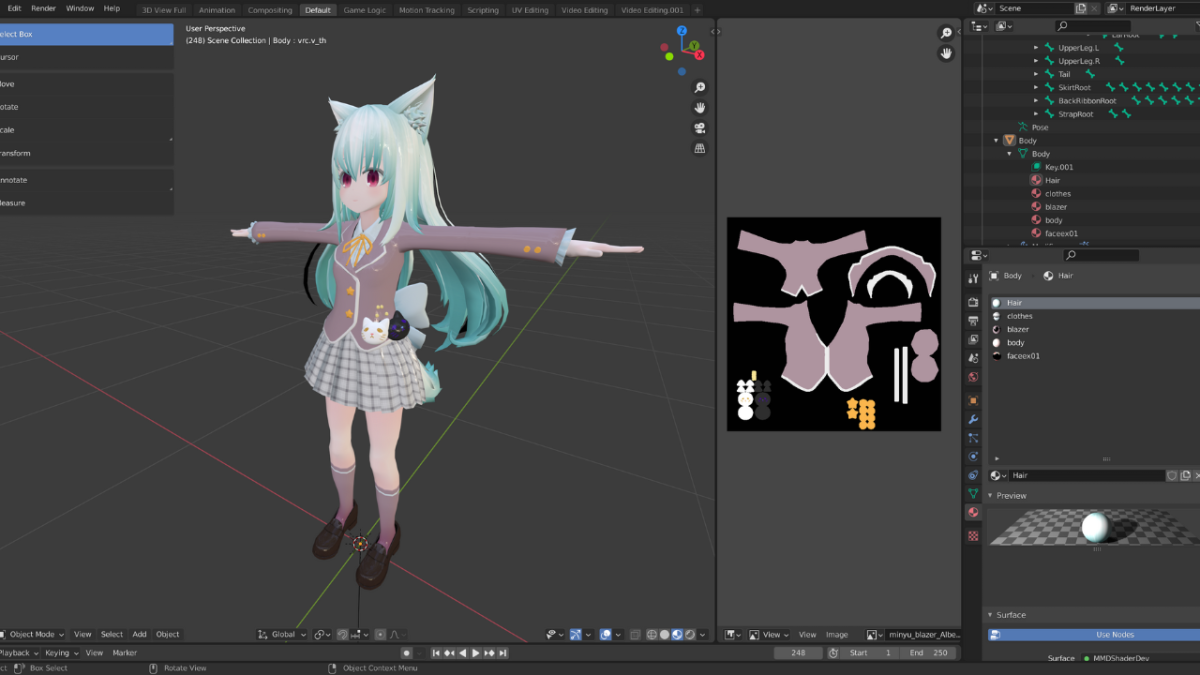Toggle camera view with camera icon
The image size is (1200, 675).
point(700,128)
